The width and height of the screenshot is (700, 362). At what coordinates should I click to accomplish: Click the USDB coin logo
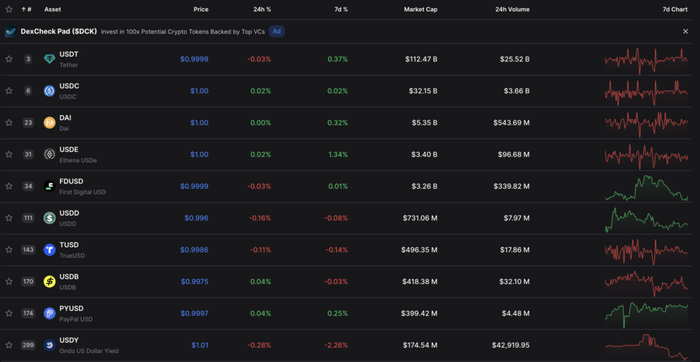(49, 281)
